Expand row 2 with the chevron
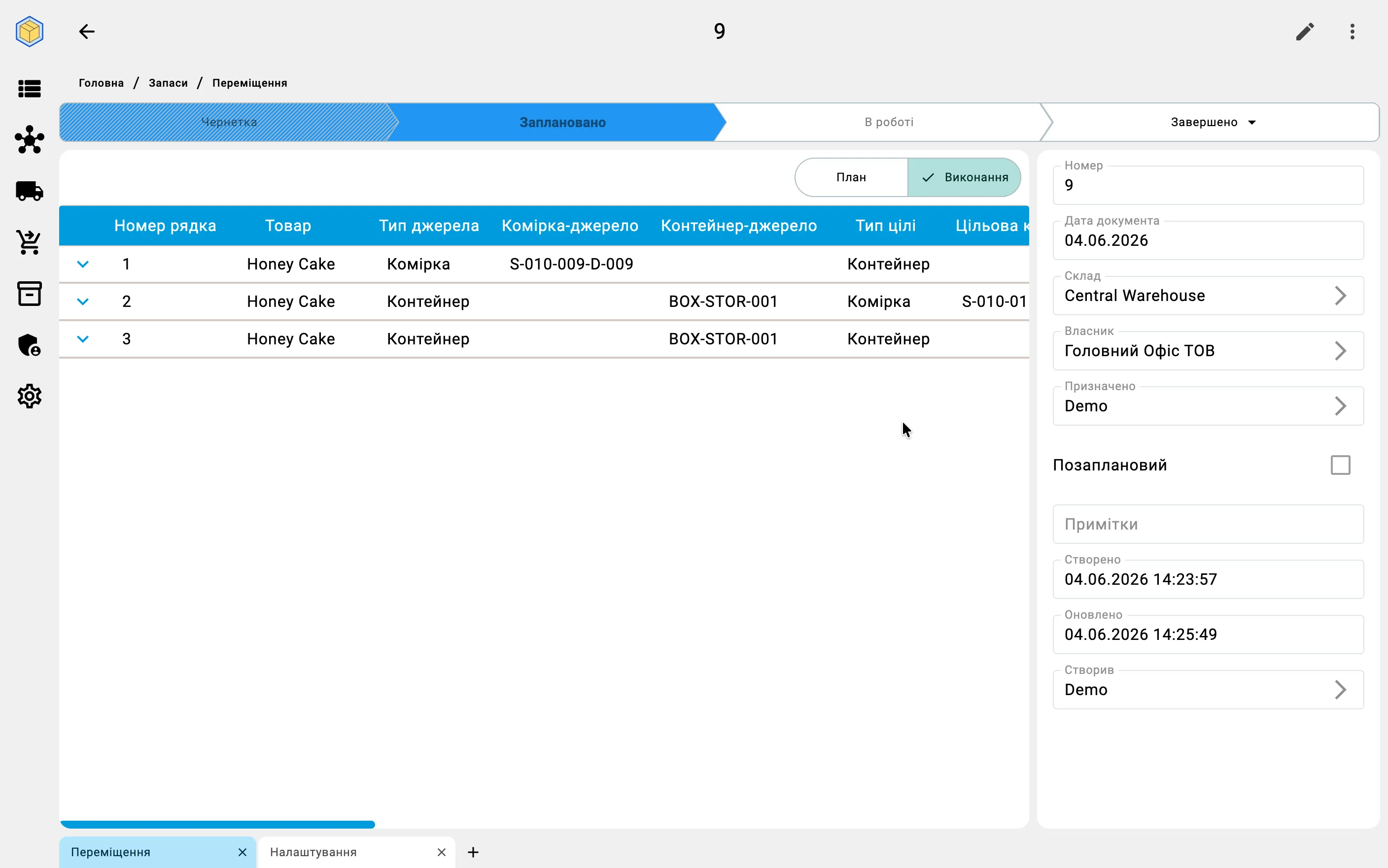Image resolution: width=1388 pixels, height=868 pixels. pyautogui.click(x=83, y=301)
